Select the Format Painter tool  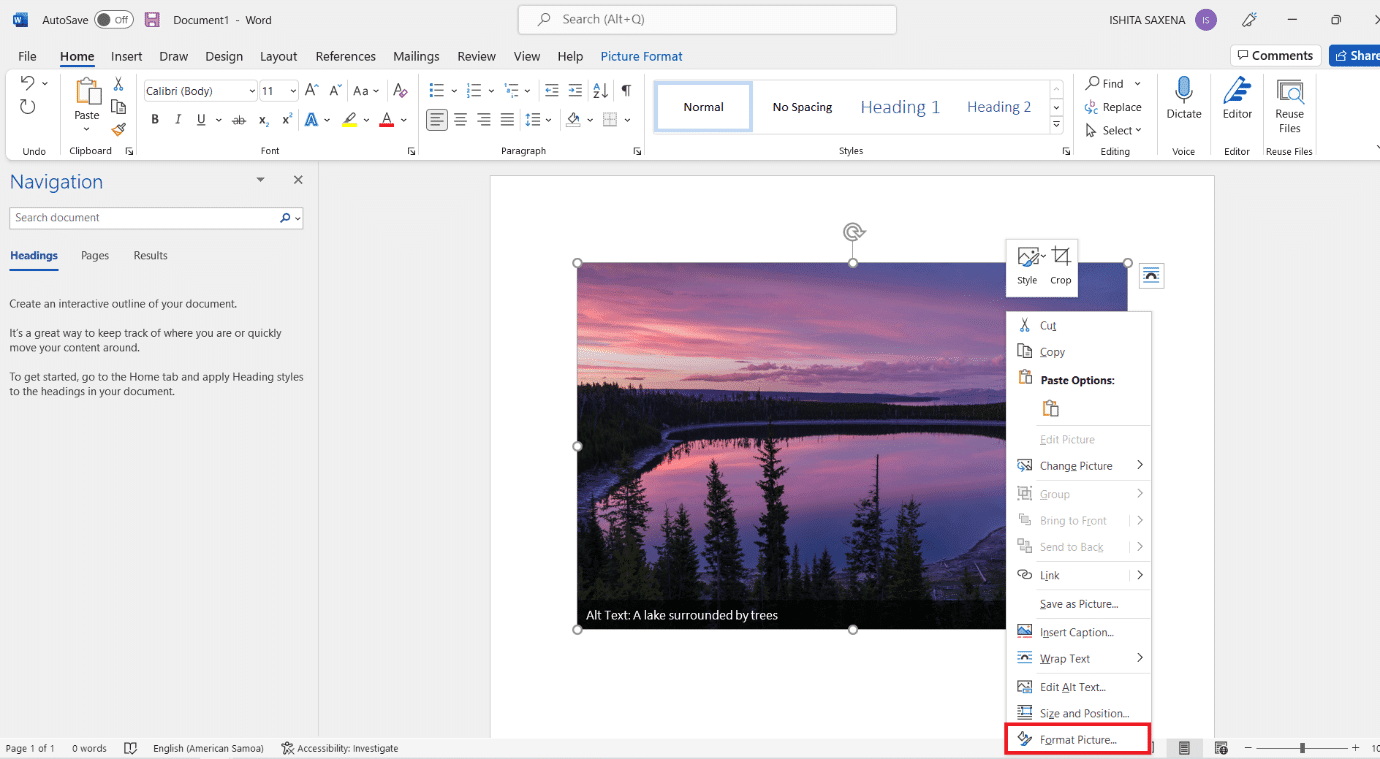point(117,129)
